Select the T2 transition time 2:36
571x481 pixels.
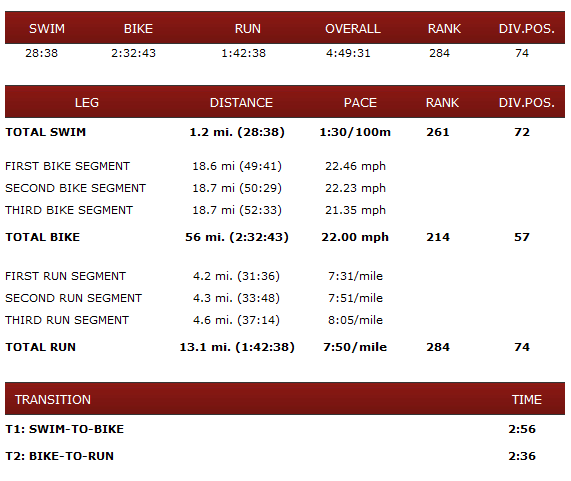(522, 456)
